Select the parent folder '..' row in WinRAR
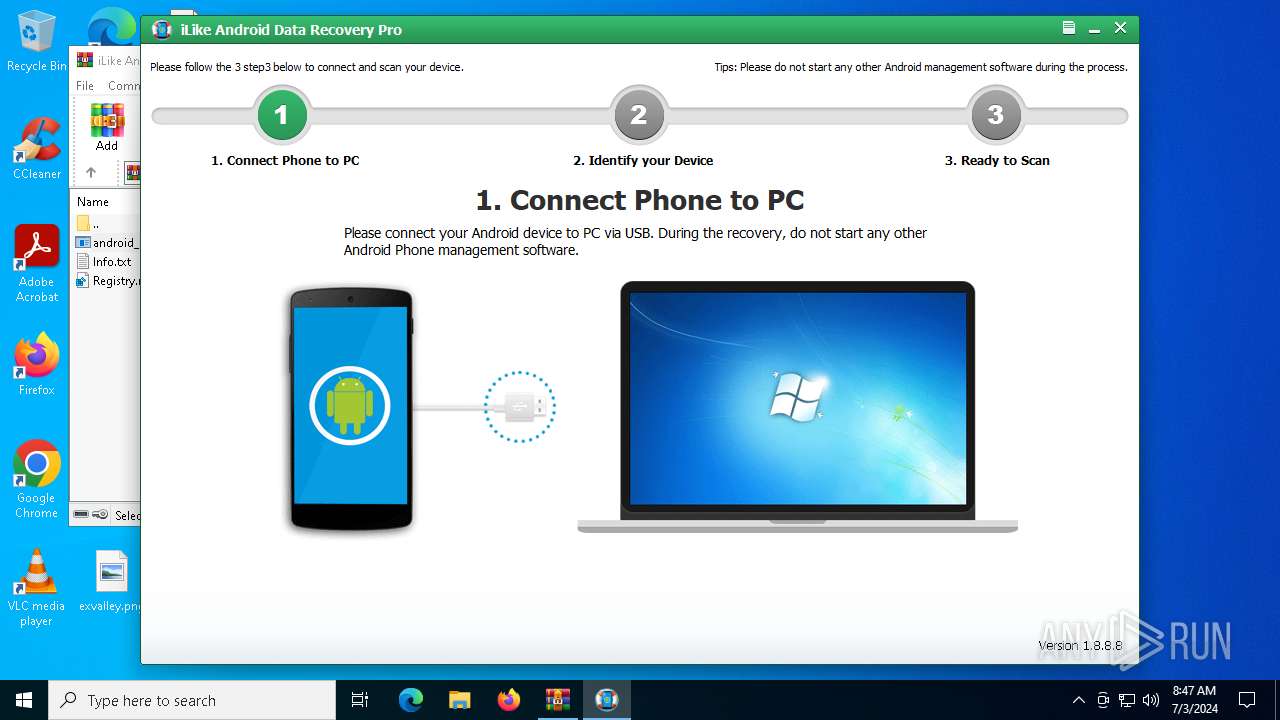 point(105,223)
